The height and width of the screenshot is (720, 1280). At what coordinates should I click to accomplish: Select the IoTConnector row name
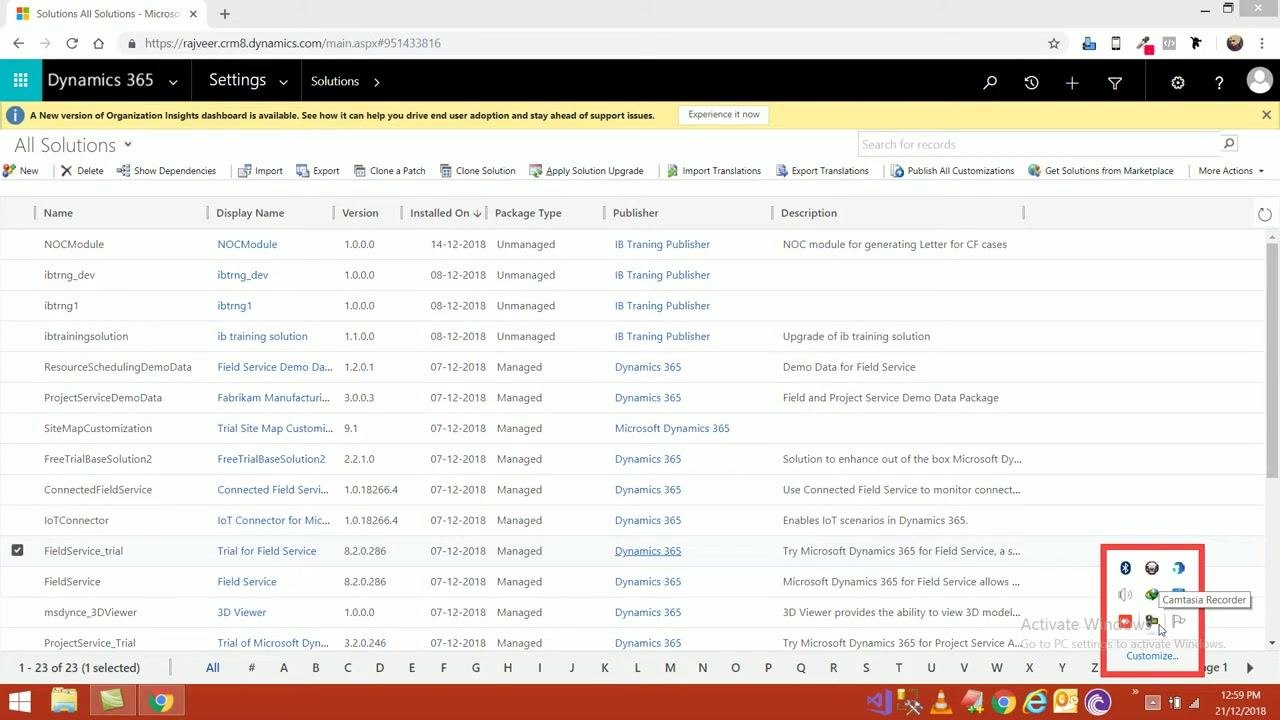[76, 521]
